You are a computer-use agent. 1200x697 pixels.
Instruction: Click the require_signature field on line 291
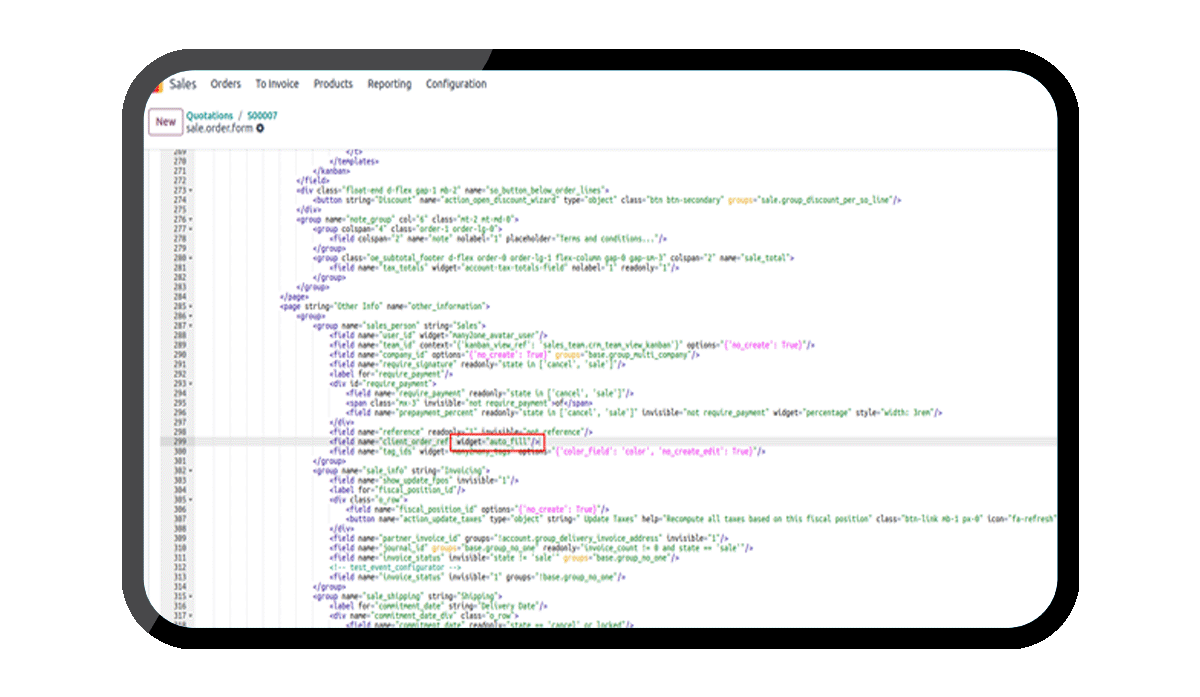pyautogui.click(x=477, y=364)
